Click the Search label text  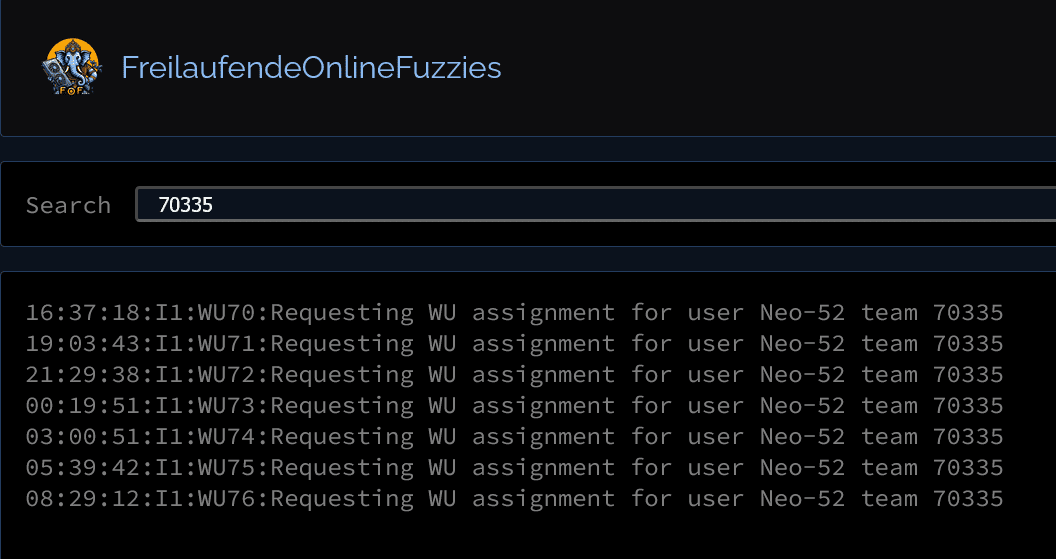point(68,205)
